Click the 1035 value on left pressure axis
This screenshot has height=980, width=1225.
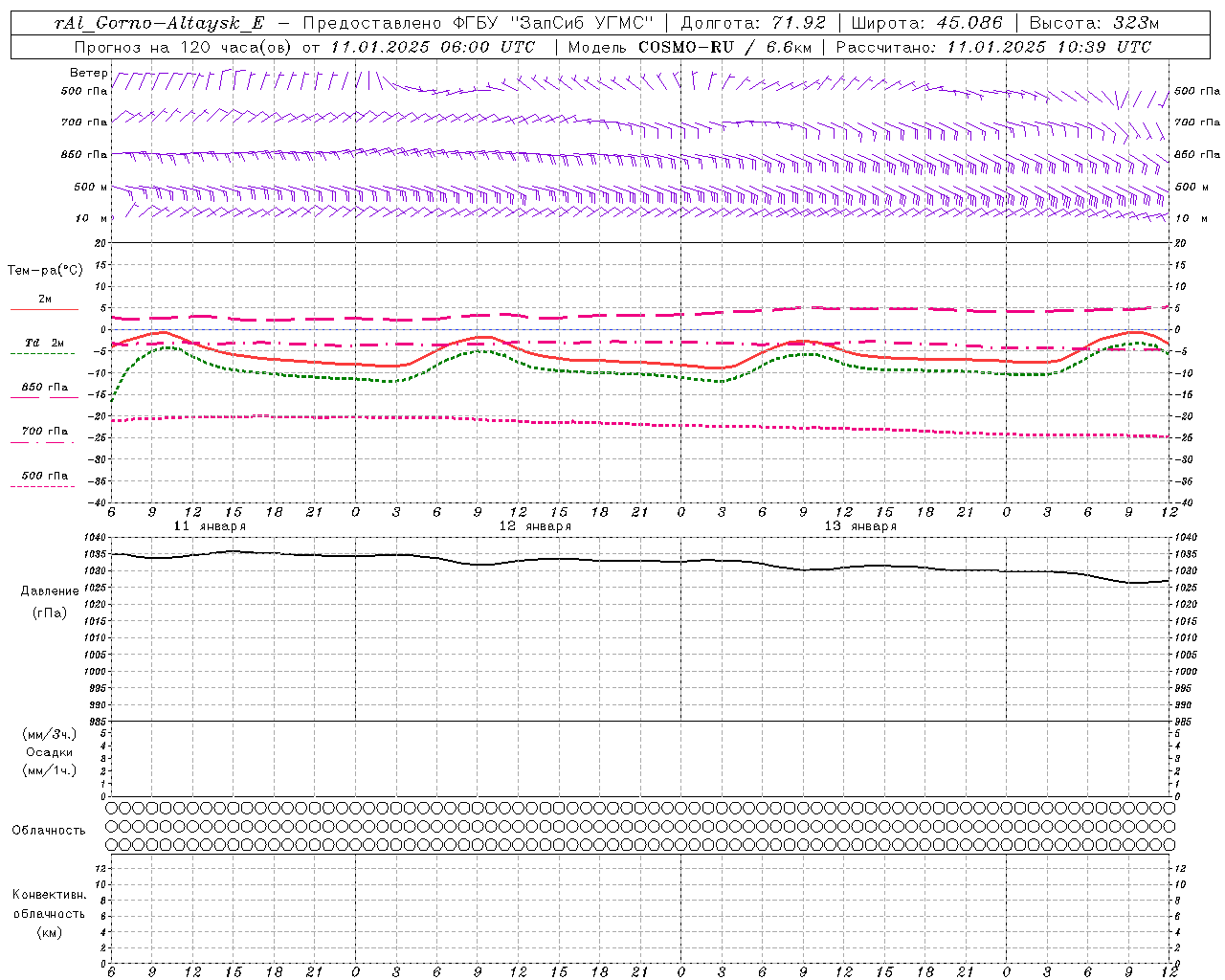[96, 554]
